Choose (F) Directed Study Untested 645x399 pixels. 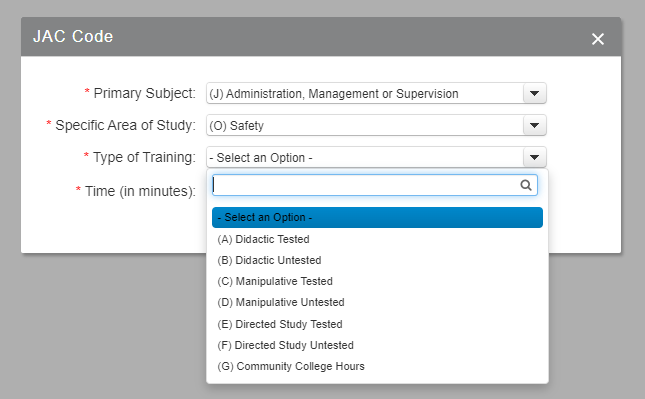click(377, 345)
